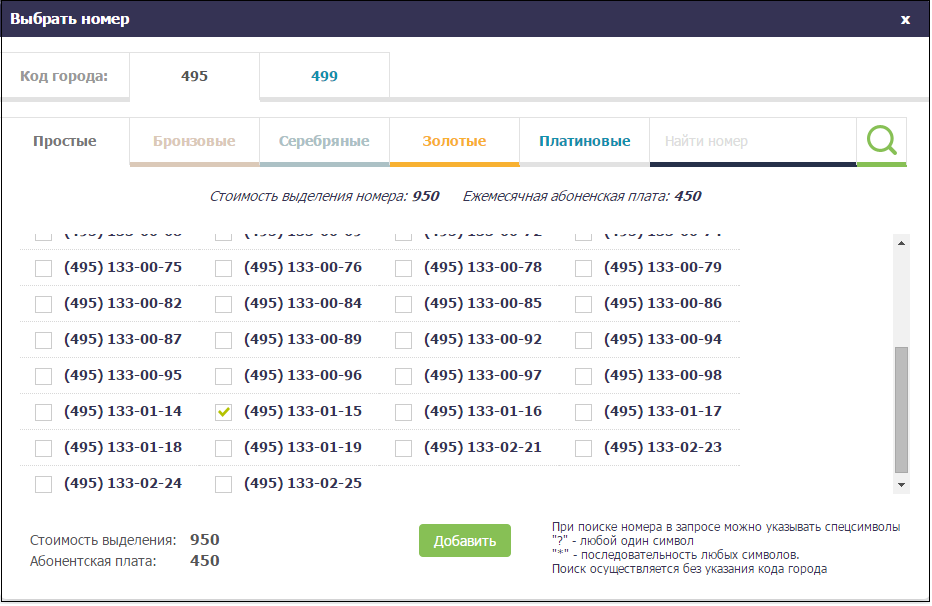Screen dimensions: 932x606
Task: Uncheck the (495) 133-01-15 number
Action: pos(224,412)
